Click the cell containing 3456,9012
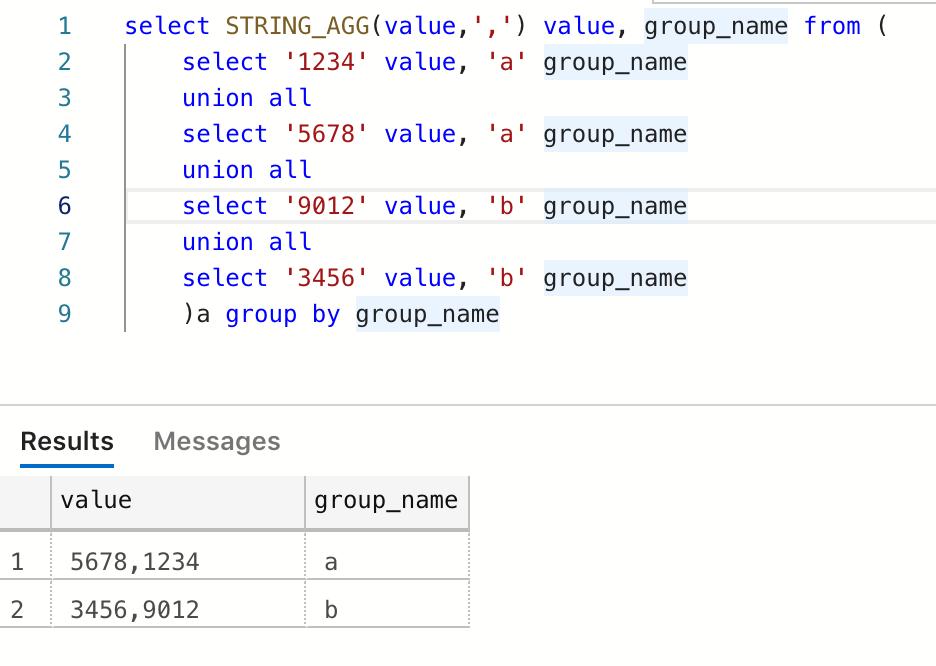The height and width of the screenshot is (666, 936). click(x=178, y=609)
